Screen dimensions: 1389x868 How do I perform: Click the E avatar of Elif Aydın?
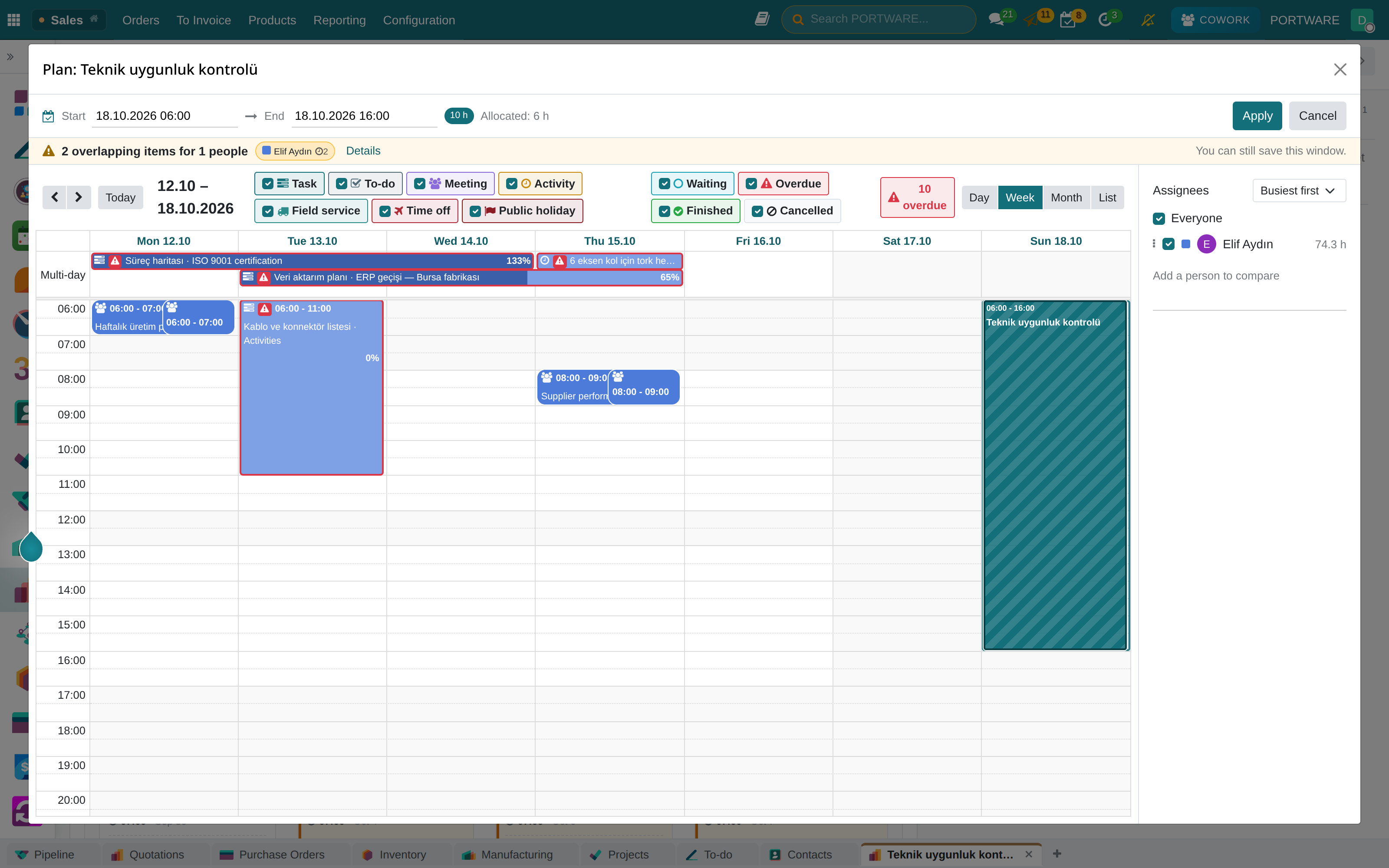(1207, 244)
